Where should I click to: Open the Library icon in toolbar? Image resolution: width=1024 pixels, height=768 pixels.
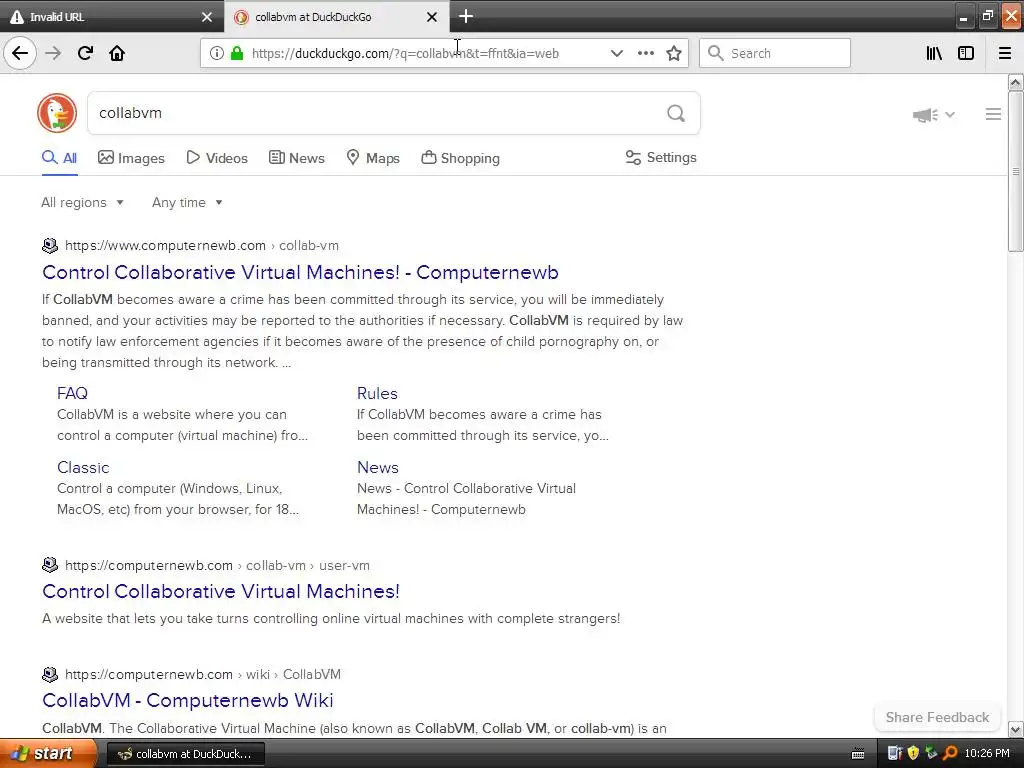[934, 53]
